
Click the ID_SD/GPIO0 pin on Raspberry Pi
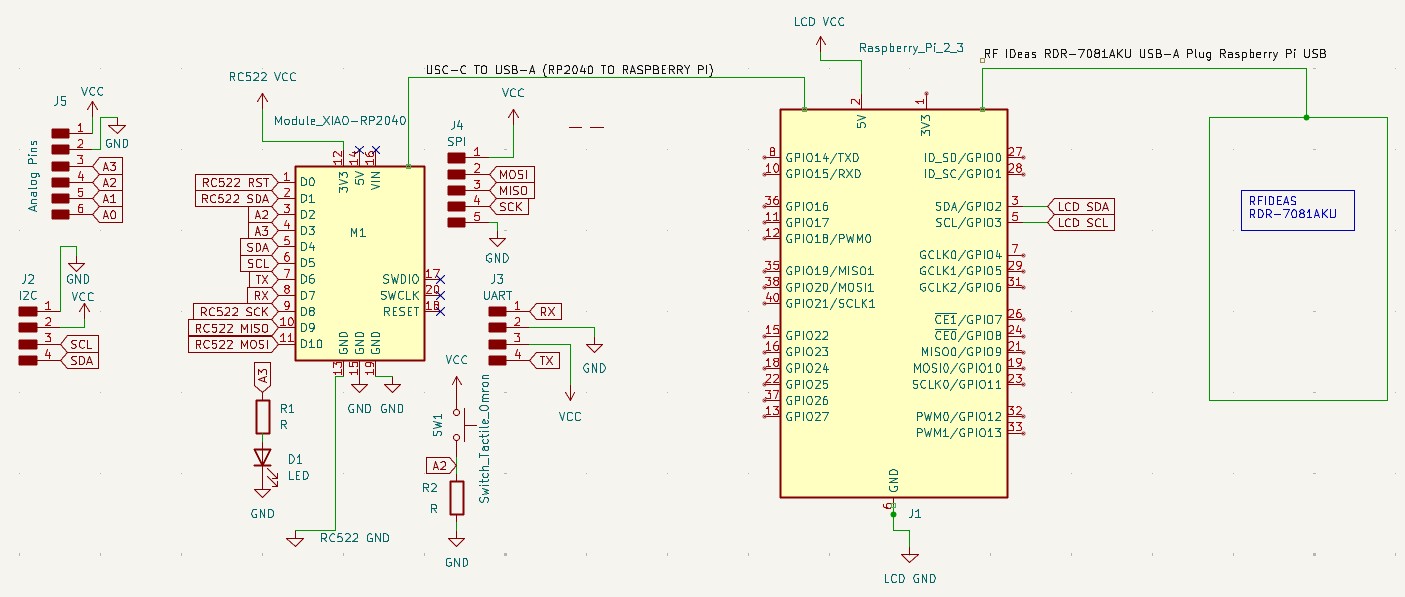[963, 158]
